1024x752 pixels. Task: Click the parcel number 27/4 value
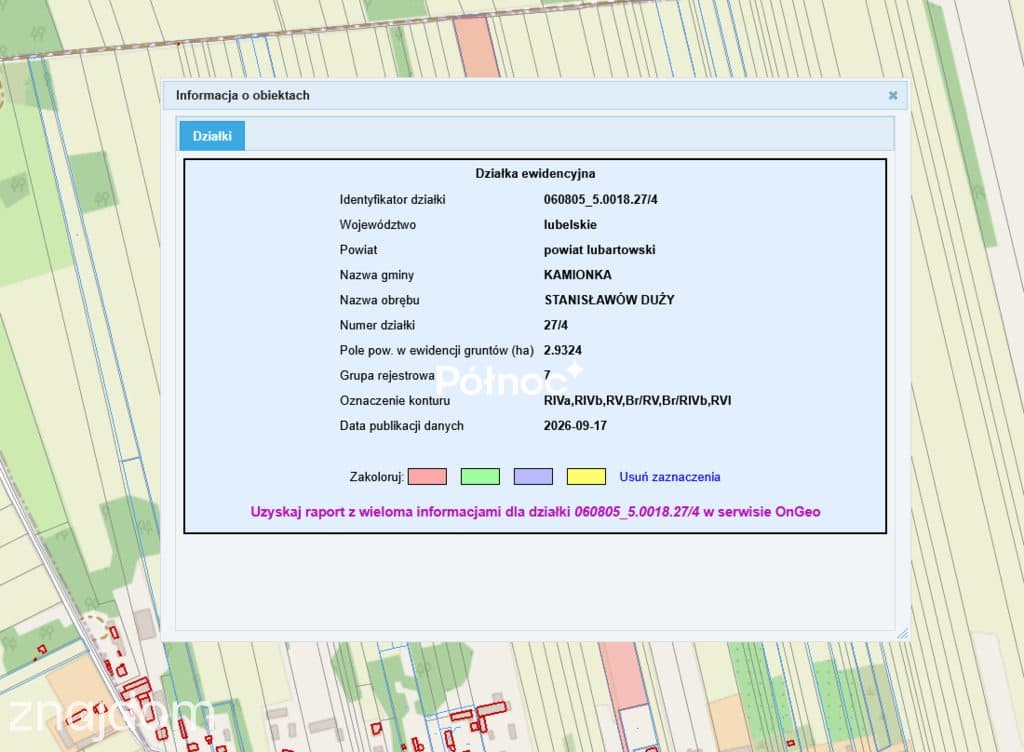pos(556,325)
